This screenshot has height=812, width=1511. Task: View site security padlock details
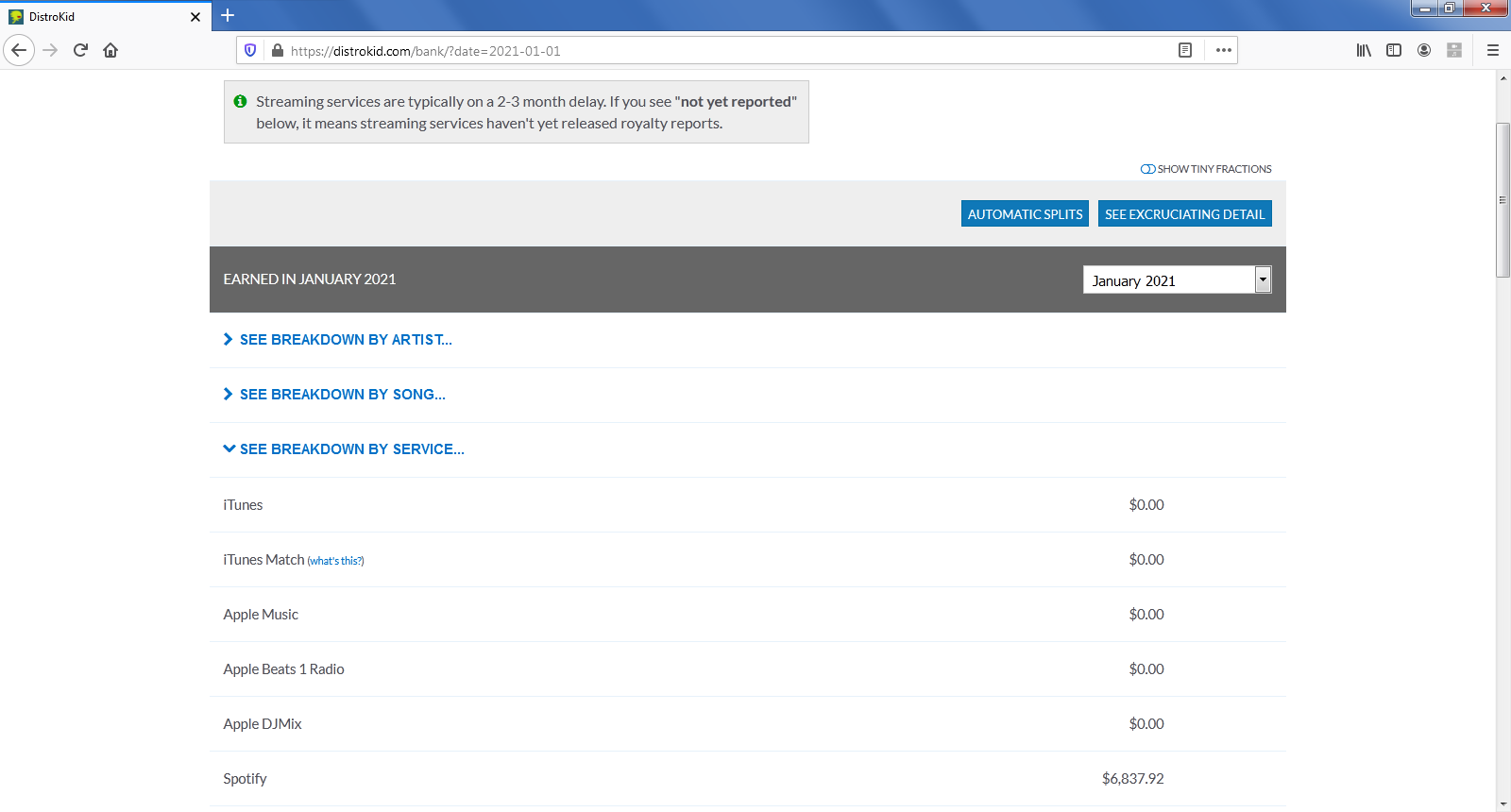[277, 50]
